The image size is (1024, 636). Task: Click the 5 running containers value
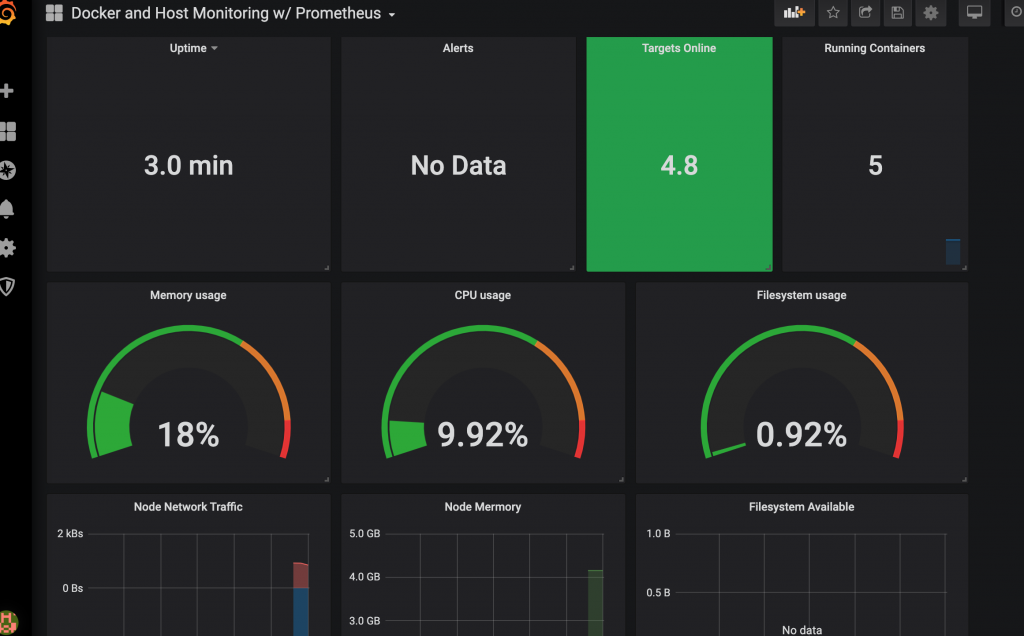875,165
